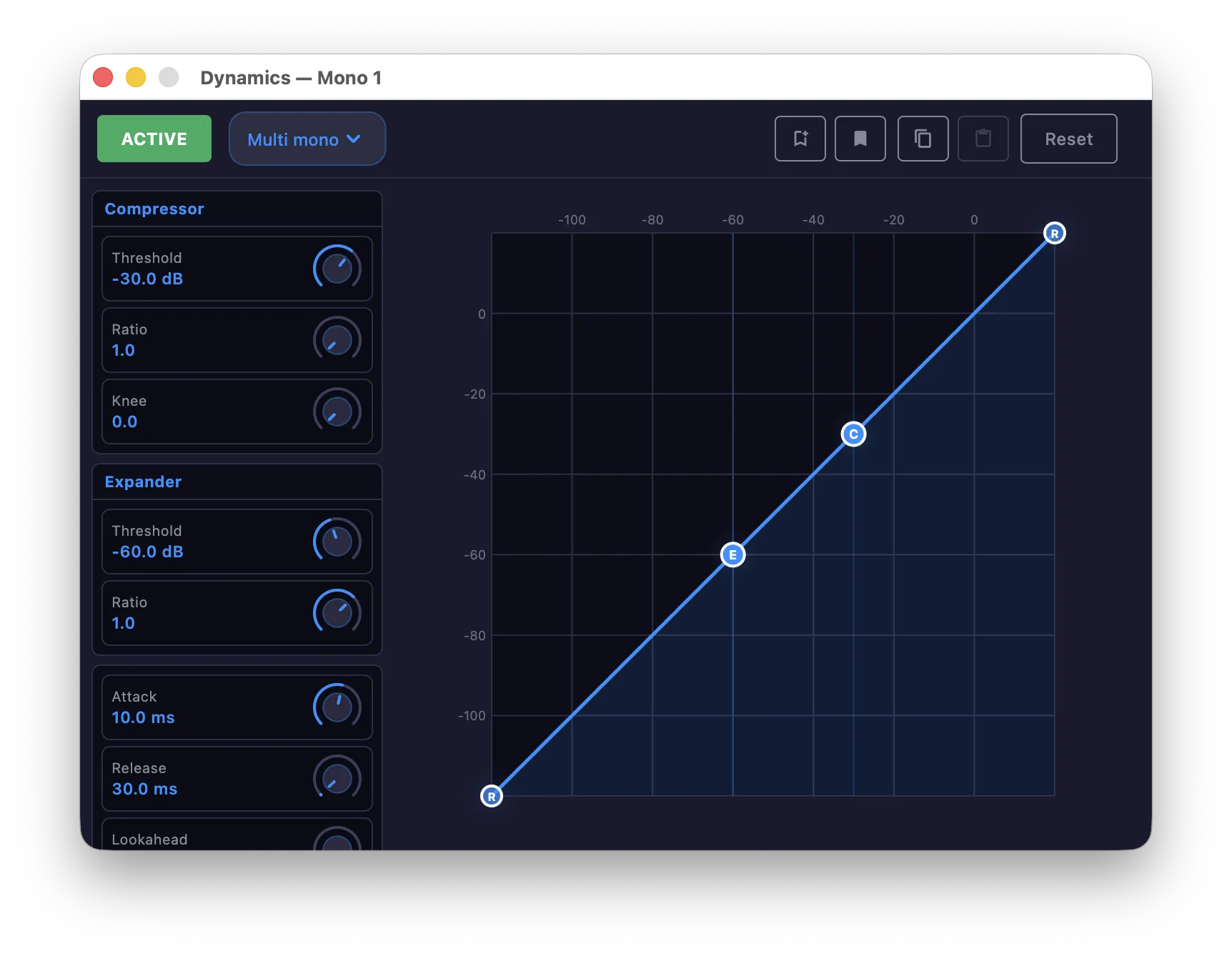Viewport: 1232px width, 956px height.
Task: Select the E expander handle on the graph
Action: (732, 554)
